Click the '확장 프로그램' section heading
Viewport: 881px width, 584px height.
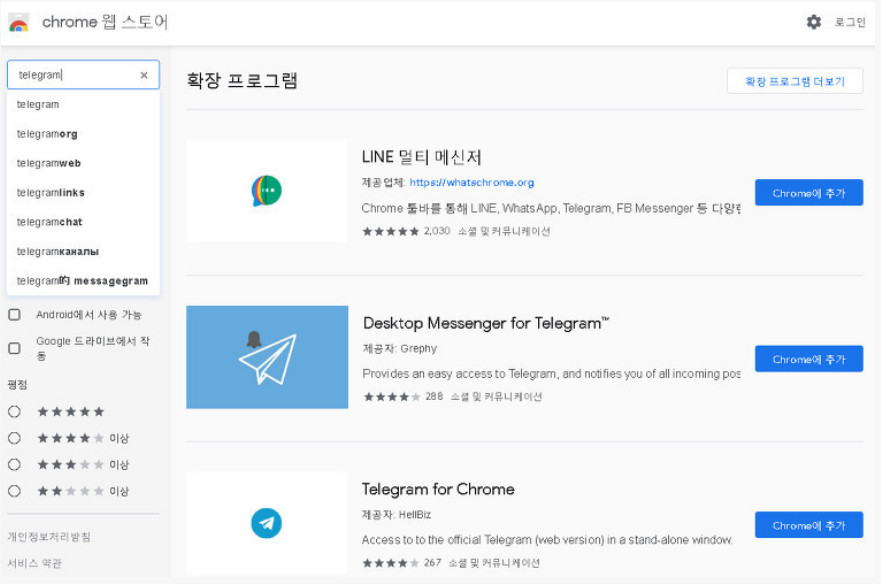(x=242, y=81)
